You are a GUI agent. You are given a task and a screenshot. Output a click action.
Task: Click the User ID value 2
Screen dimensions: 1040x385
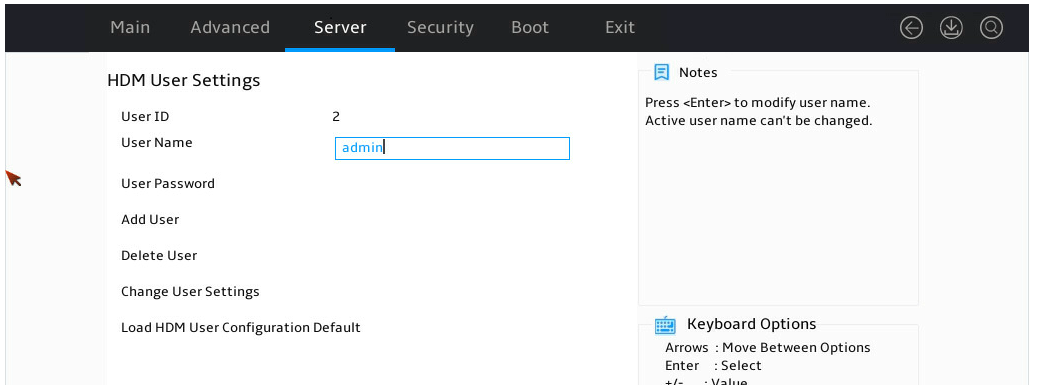click(336, 117)
